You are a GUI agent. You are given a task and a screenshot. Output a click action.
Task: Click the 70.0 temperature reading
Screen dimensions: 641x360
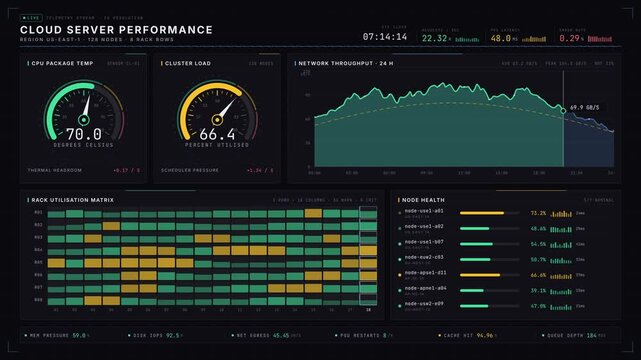coord(84,134)
